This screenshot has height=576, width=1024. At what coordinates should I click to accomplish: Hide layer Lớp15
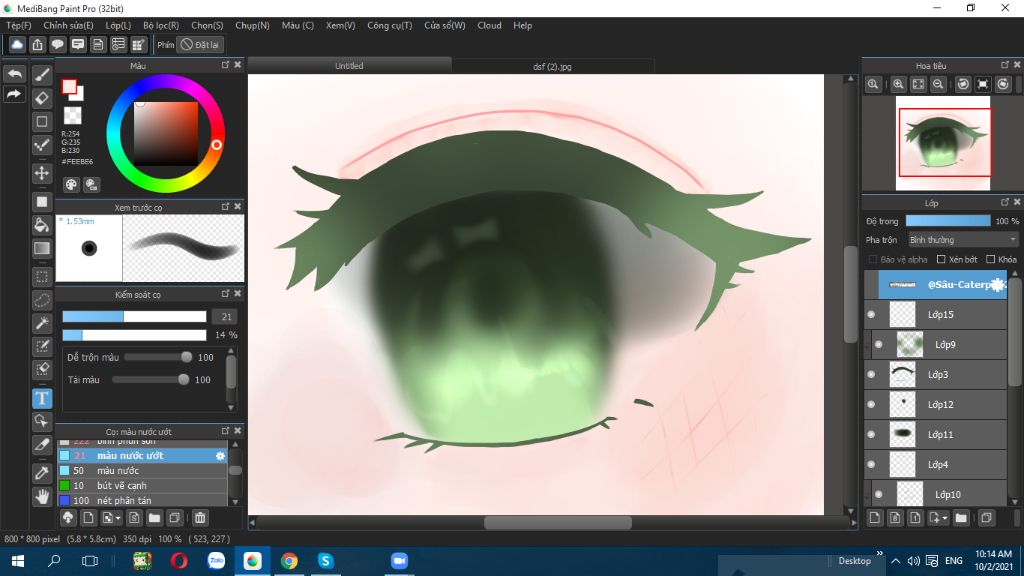coord(871,314)
